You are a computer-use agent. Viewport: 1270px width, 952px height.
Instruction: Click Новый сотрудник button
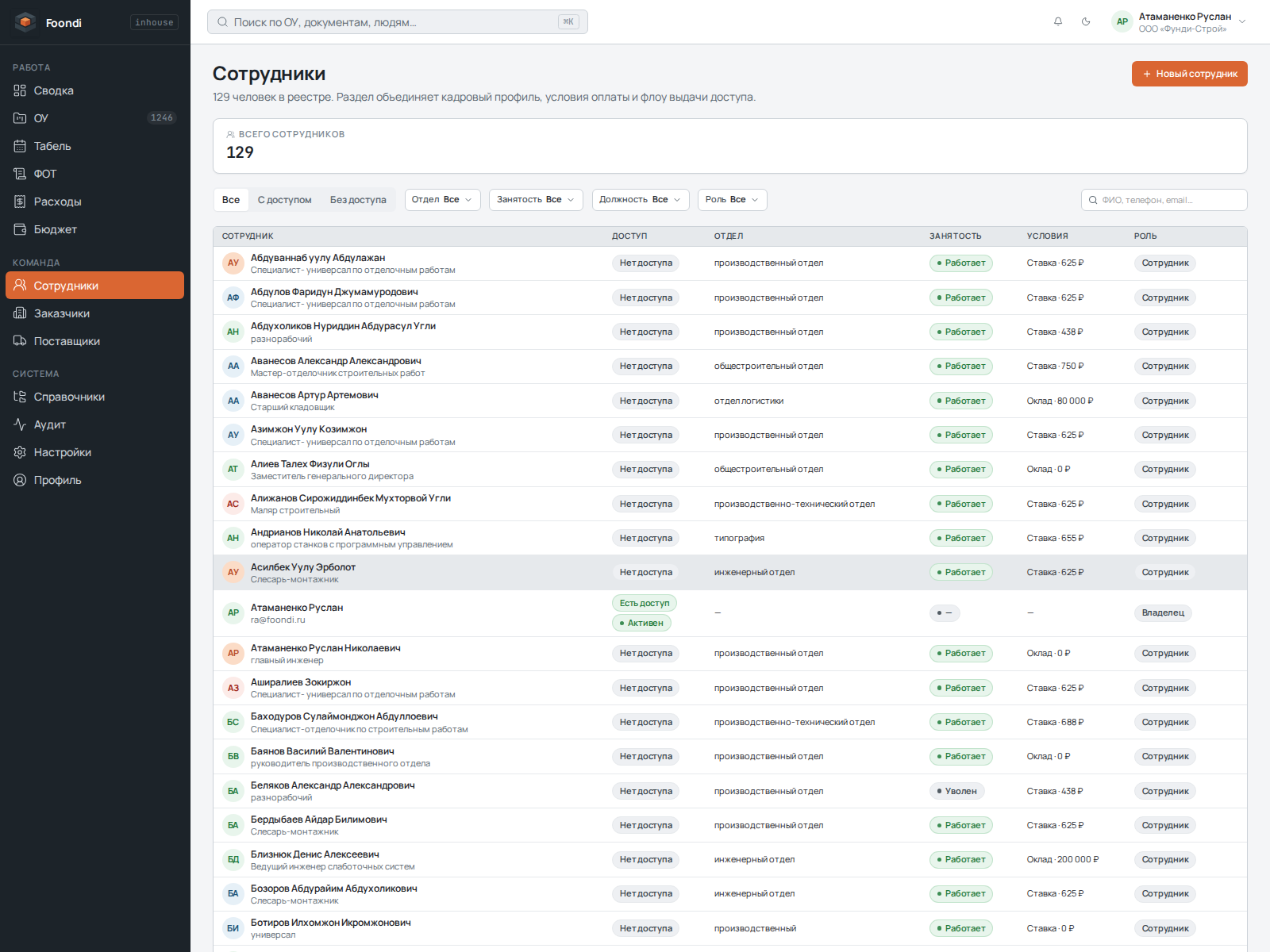click(x=1189, y=74)
